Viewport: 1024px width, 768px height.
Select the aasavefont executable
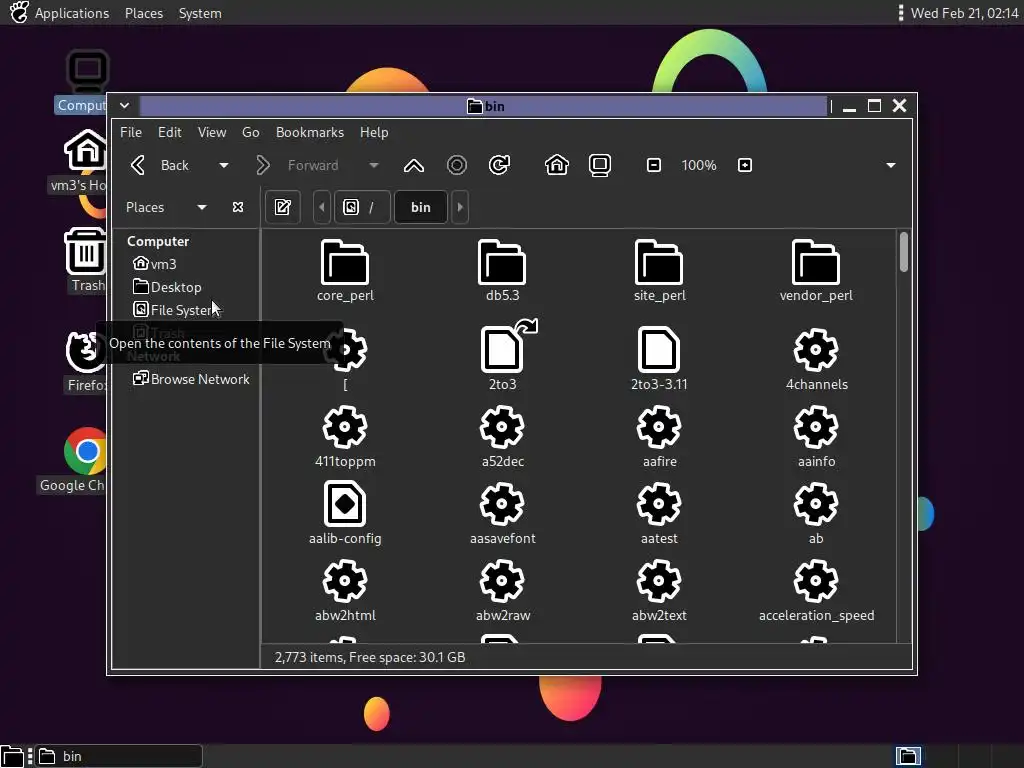coord(502,513)
